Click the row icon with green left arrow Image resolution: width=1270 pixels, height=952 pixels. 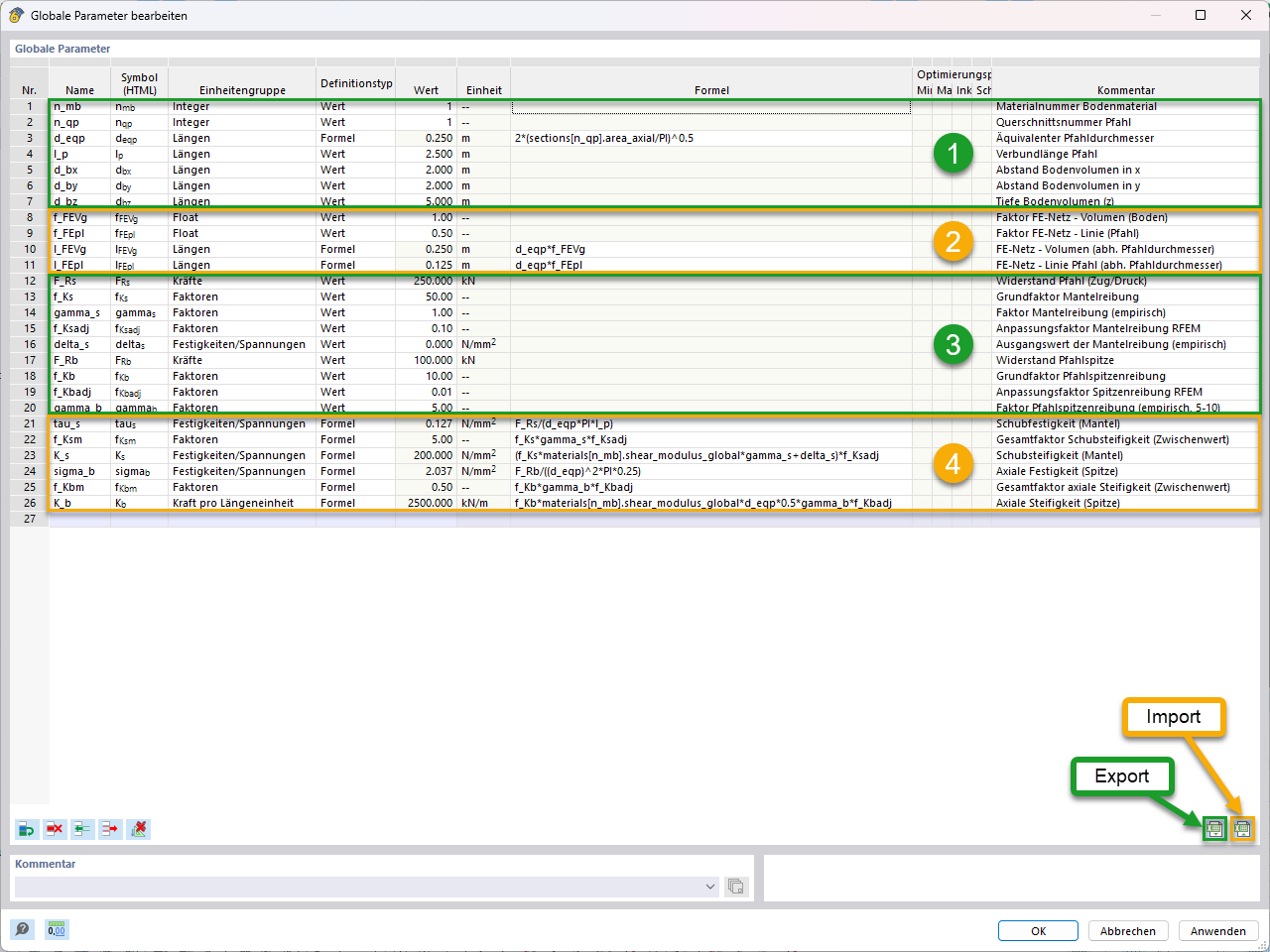click(82, 829)
